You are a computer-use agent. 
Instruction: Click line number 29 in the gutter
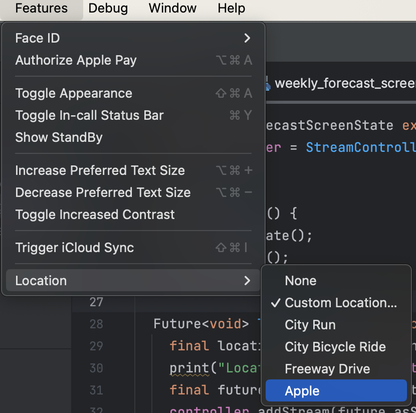click(x=96, y=346)
